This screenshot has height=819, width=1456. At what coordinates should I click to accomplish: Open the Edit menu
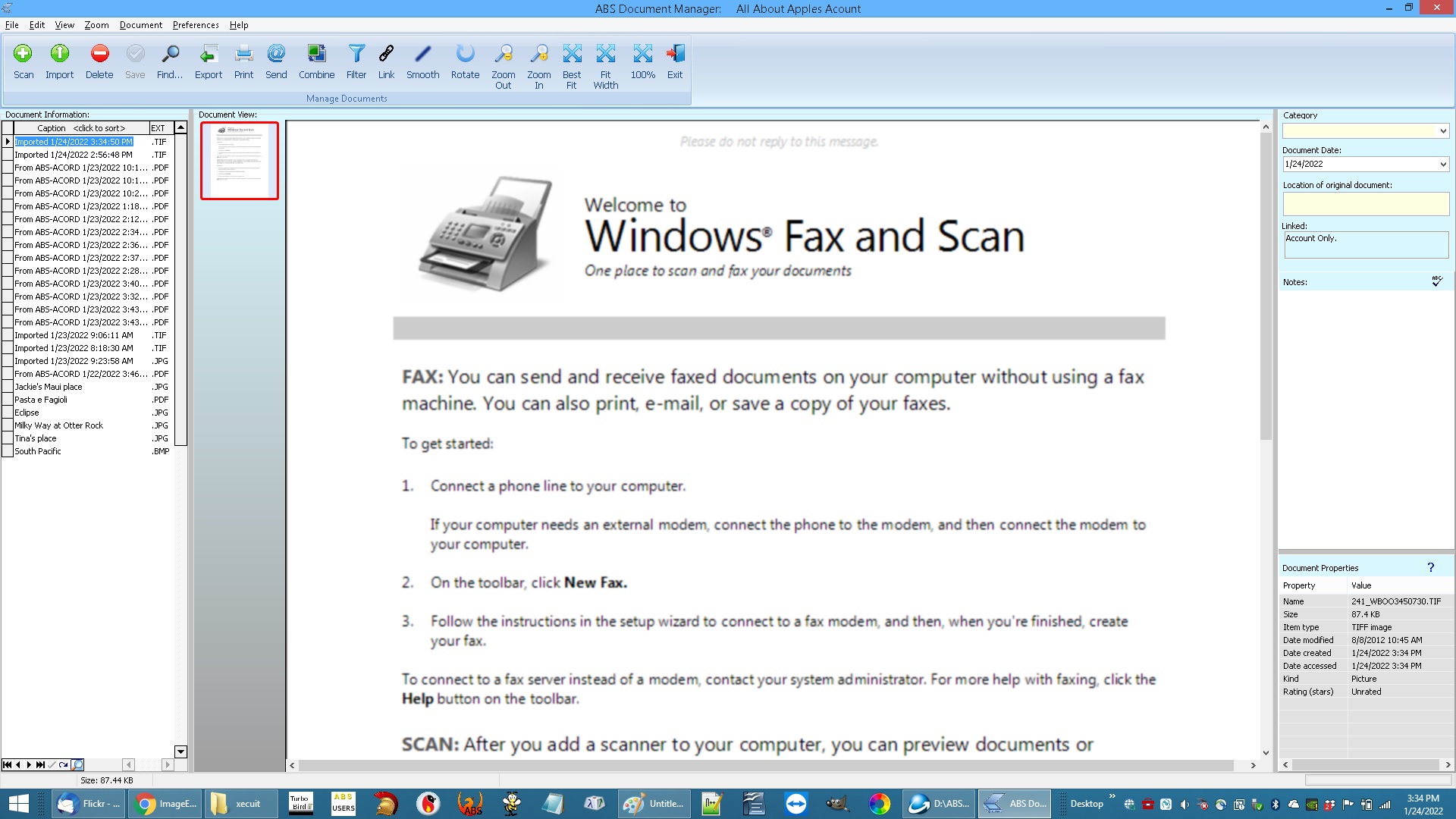(37, 25)
